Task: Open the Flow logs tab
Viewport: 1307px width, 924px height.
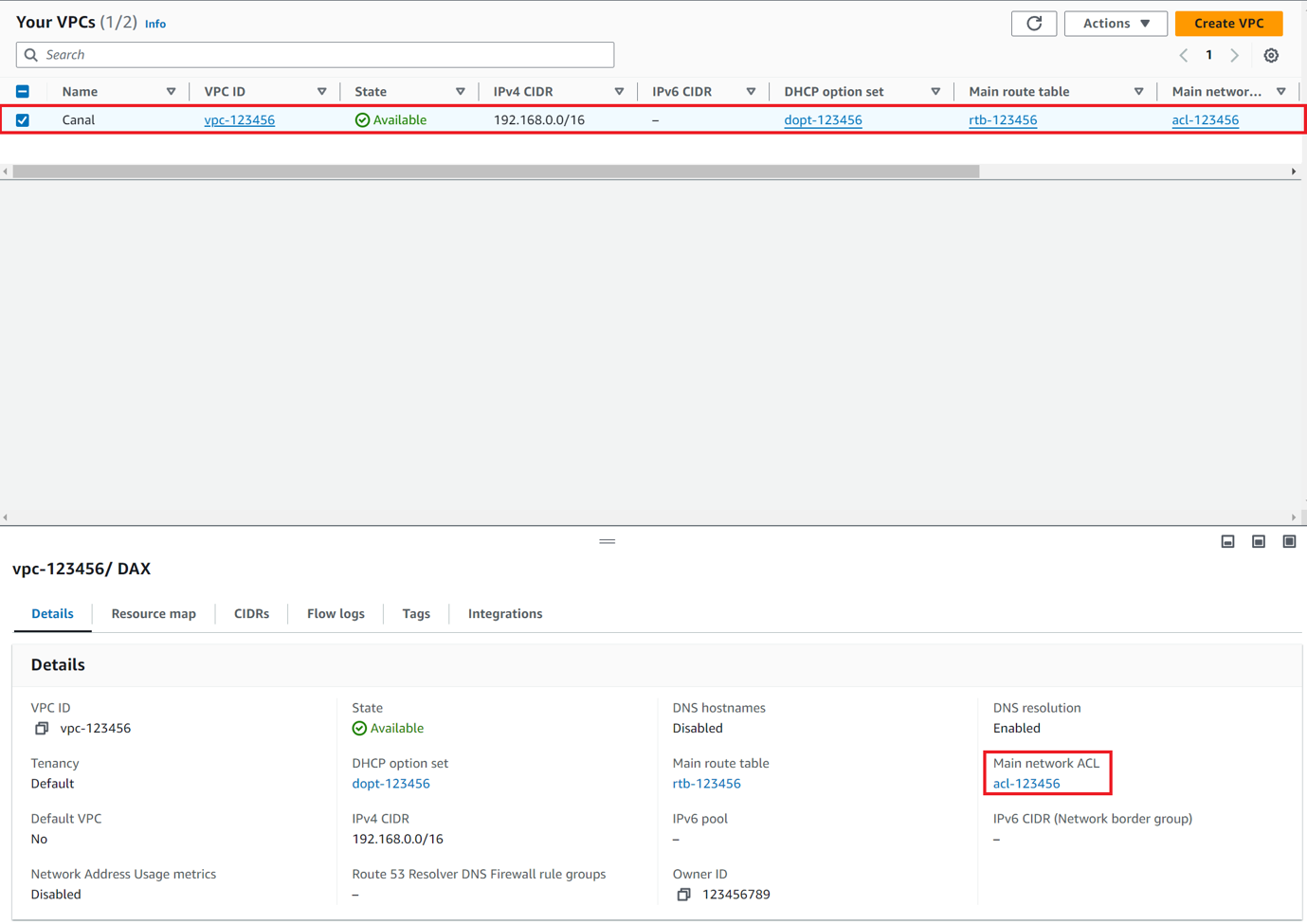Action: (x=336, y=614)
